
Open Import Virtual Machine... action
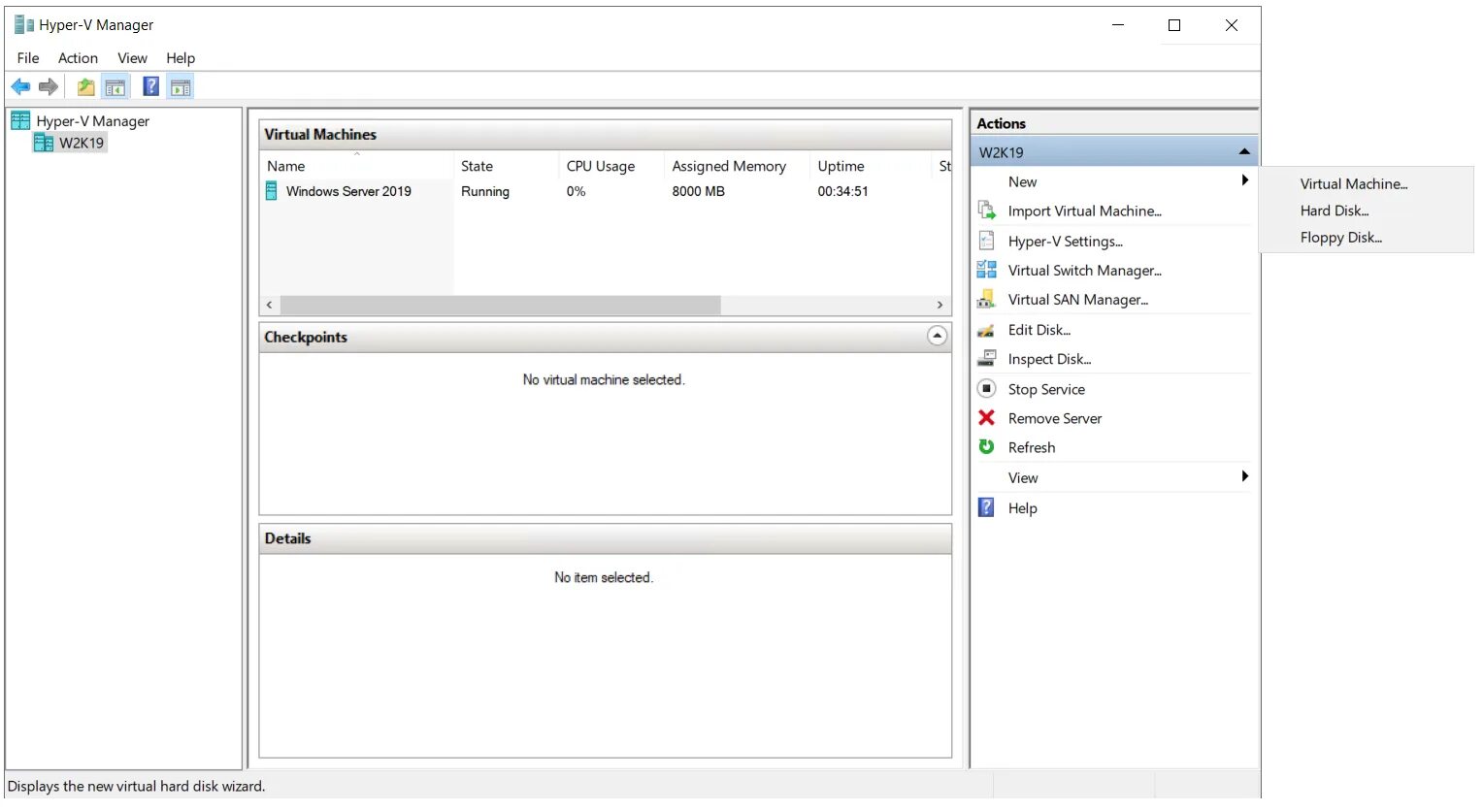pyautogui.click(x=1084, y=211)
